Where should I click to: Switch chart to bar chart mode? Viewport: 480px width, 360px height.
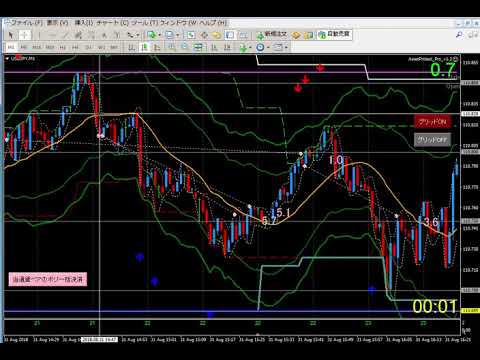click(131, 47)
